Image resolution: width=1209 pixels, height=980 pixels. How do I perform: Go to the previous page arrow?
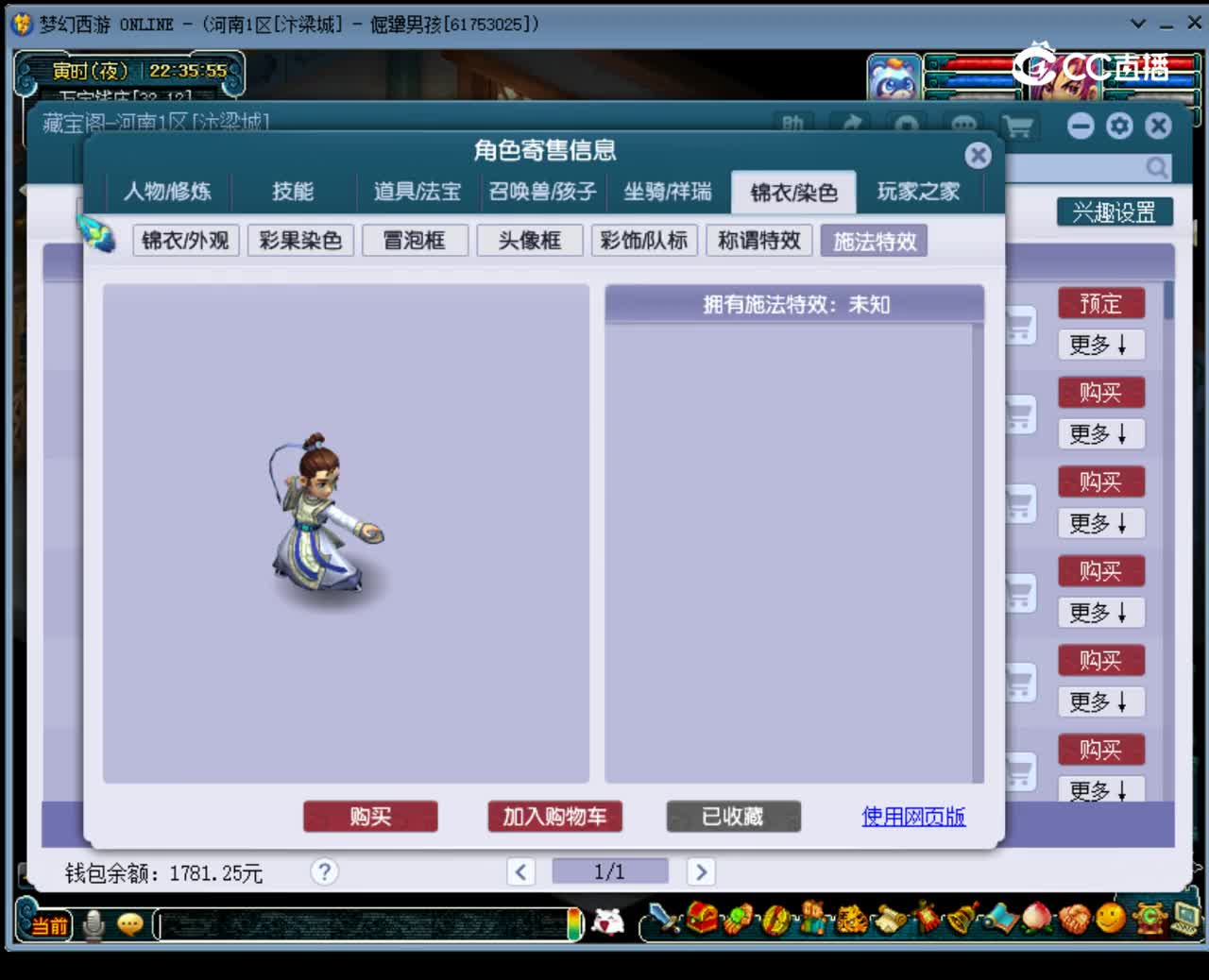pyautogui.click(x=520, y=871)
